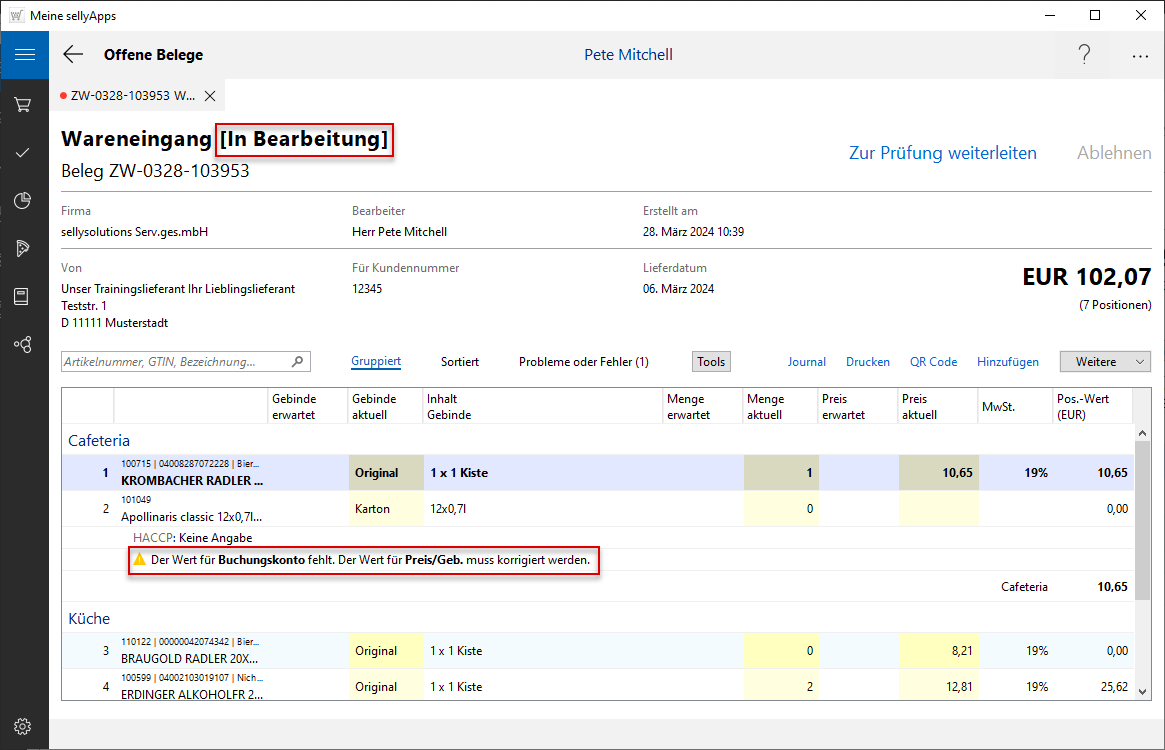This screenshot has width=1165, height=750.
Task: Show Probleme oder Fehler (1)
Action: 583,362
